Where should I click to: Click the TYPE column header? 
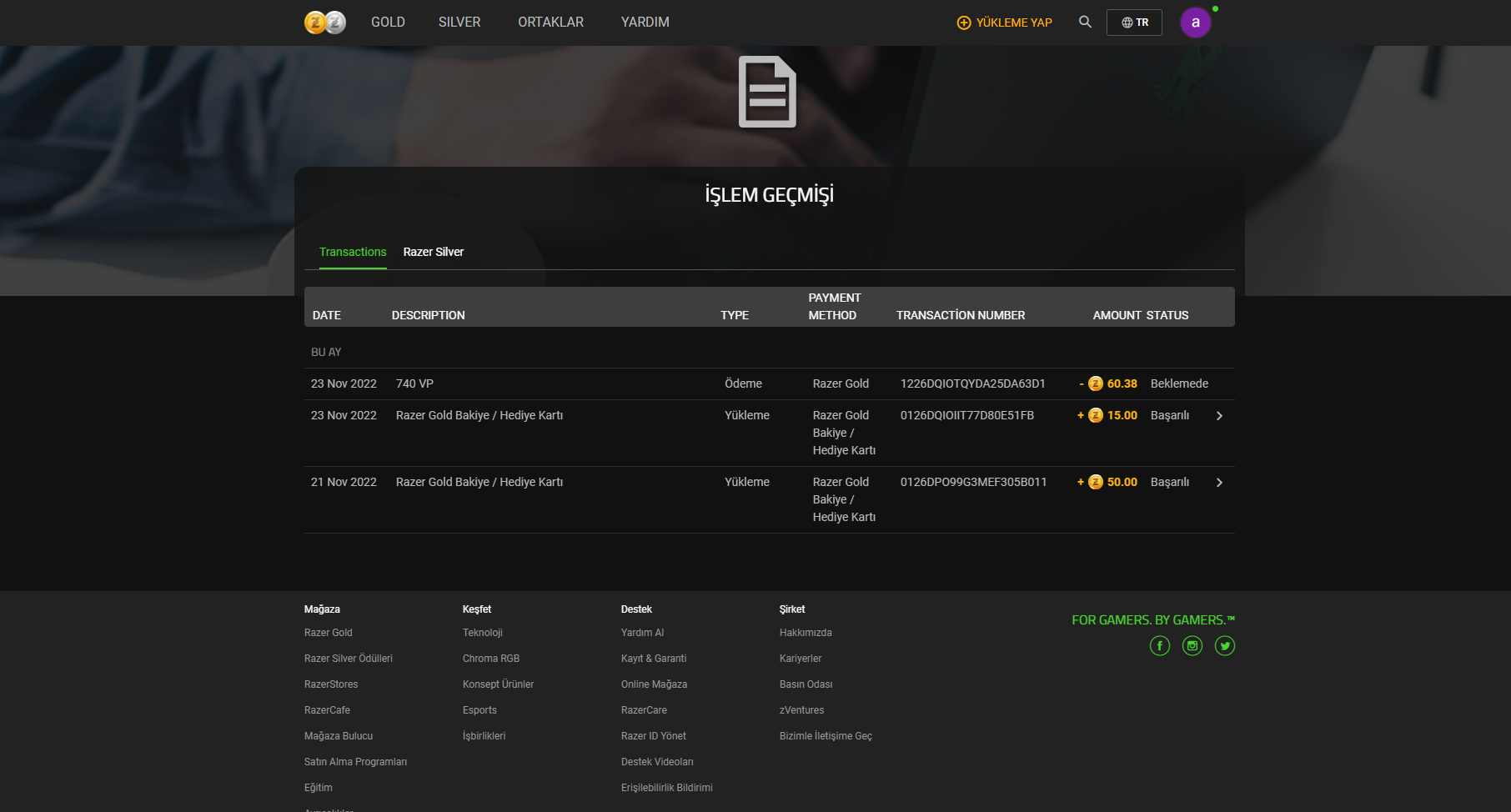pos(735,315)
